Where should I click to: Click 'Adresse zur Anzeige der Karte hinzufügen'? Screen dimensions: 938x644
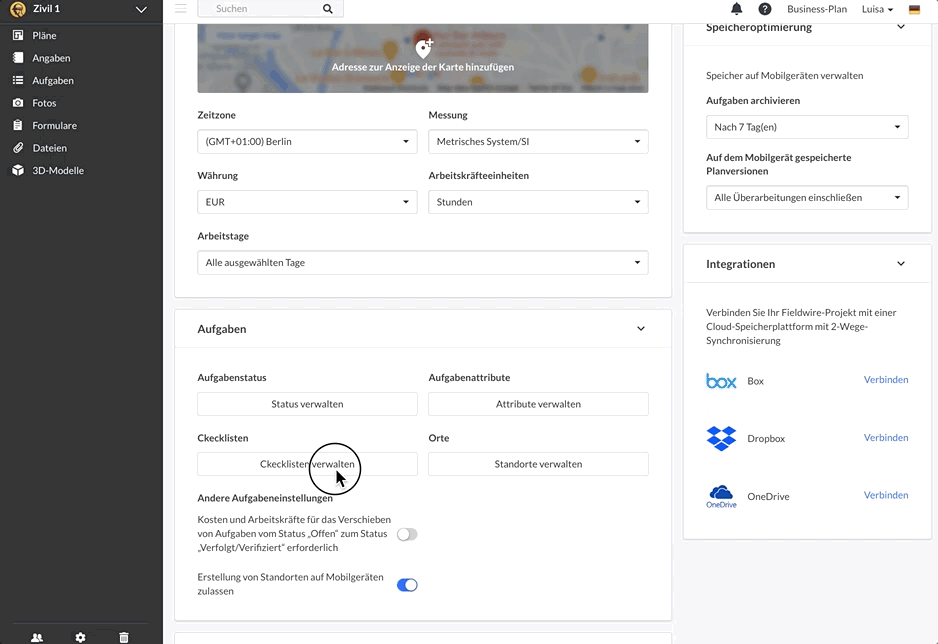pos(423,67)
